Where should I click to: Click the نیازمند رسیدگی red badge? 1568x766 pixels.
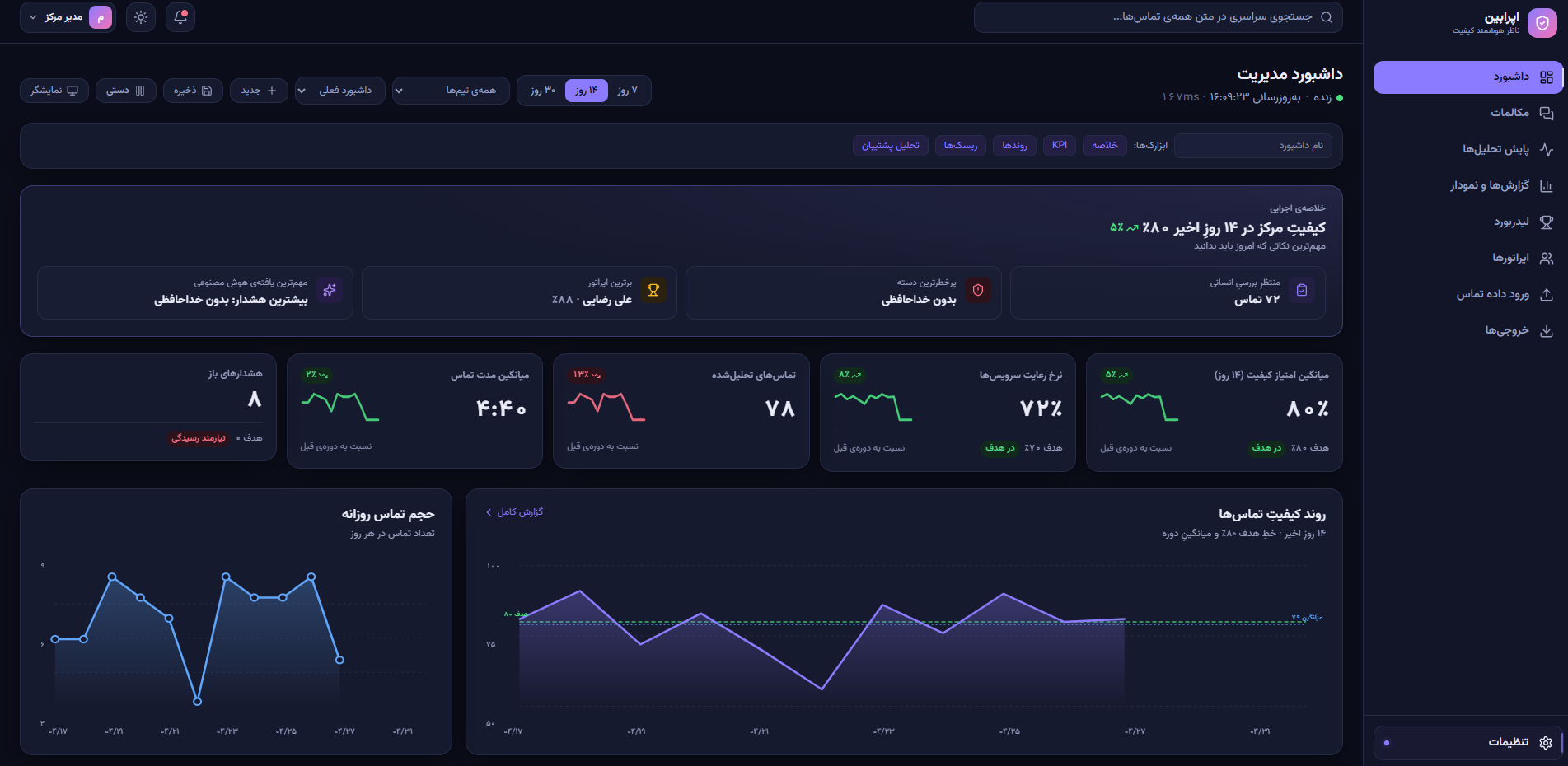tap(199, 438)
